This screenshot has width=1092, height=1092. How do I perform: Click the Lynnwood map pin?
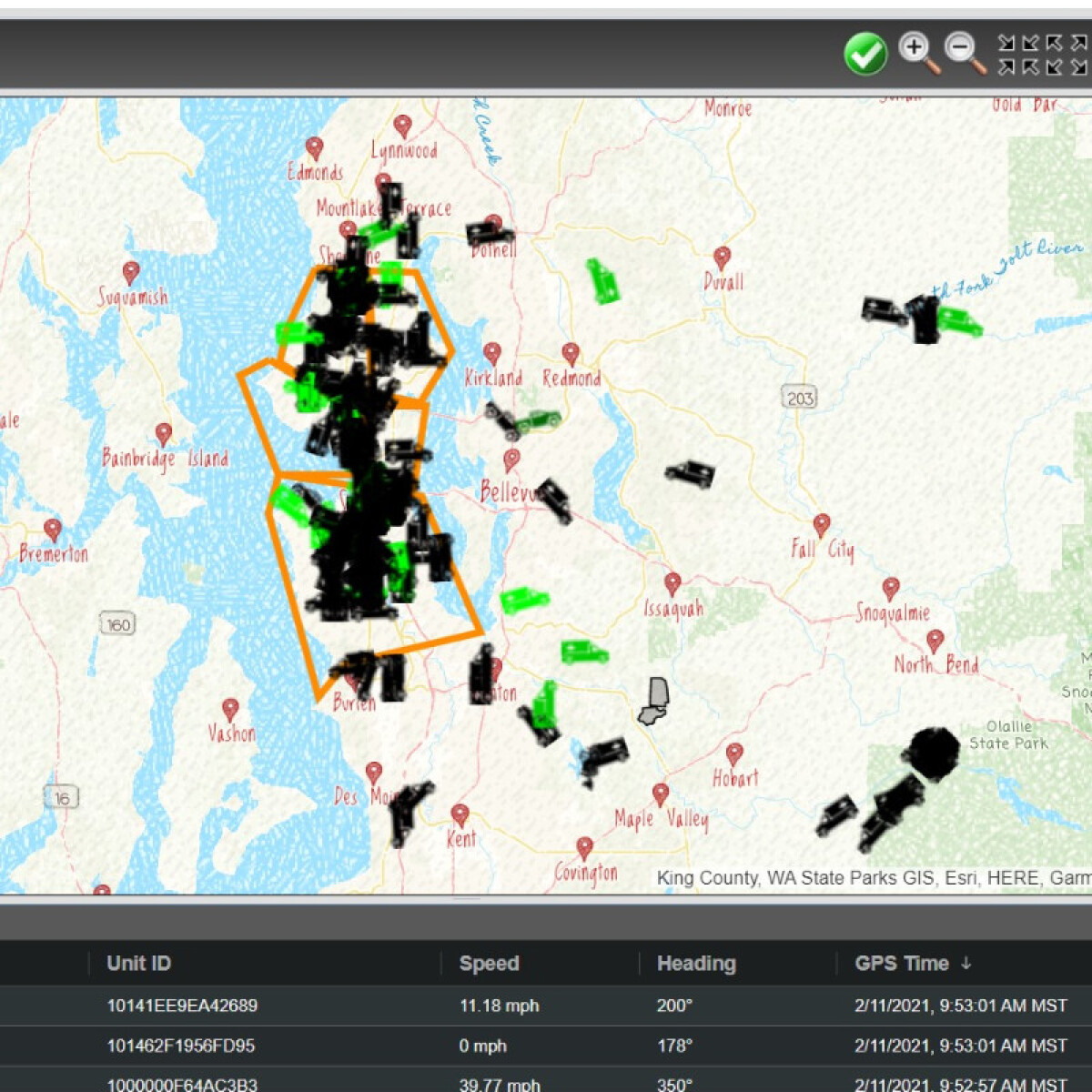[x=402, y=126]
